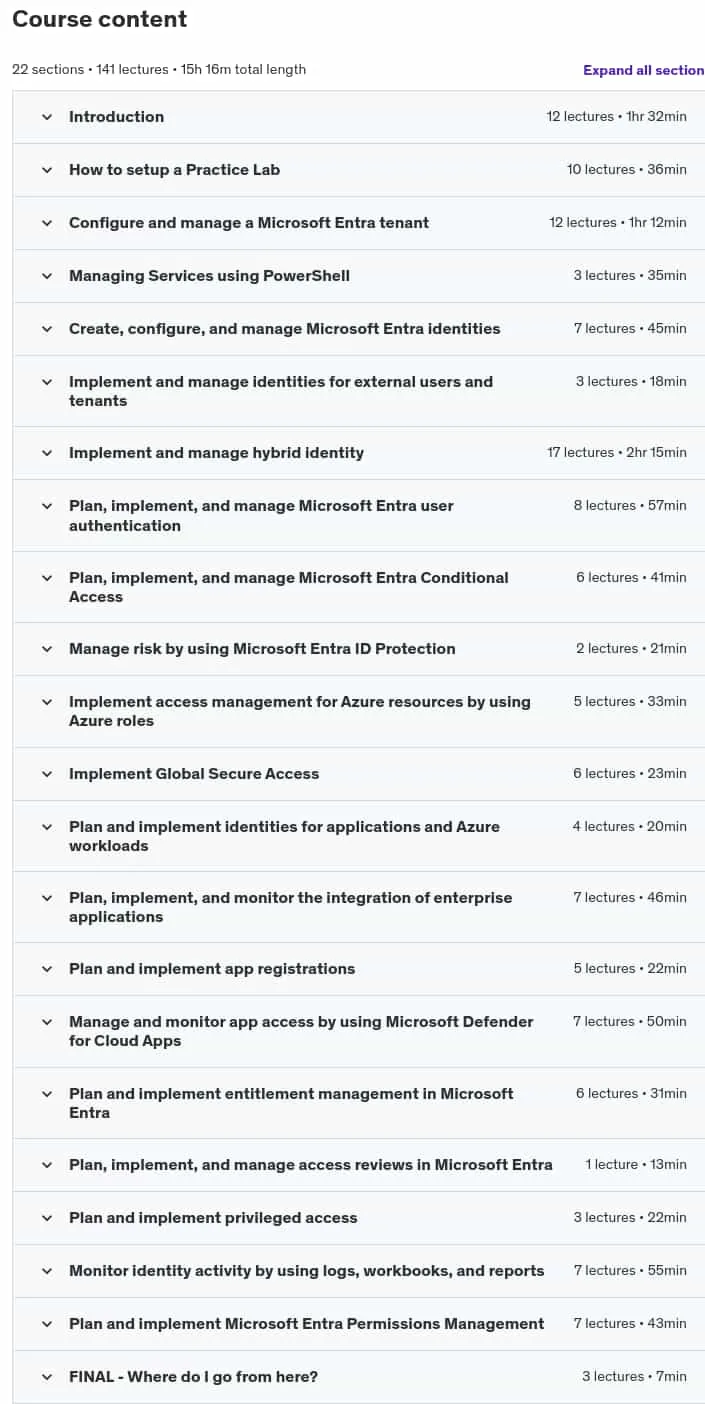Click chevron for applications and Azure workloads identities
The height and width of the screenshot is (1404, 705).
(x=47, y=827)
